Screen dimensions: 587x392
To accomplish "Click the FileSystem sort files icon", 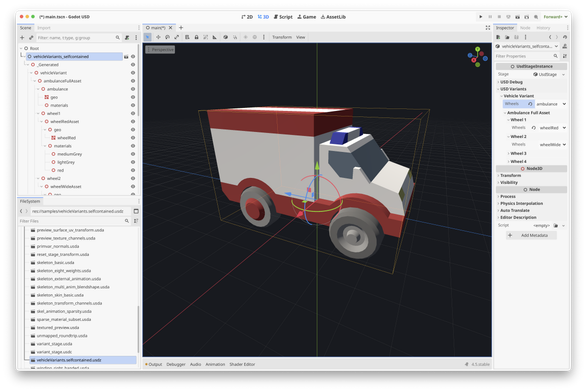I will click(x=136, y=221).
